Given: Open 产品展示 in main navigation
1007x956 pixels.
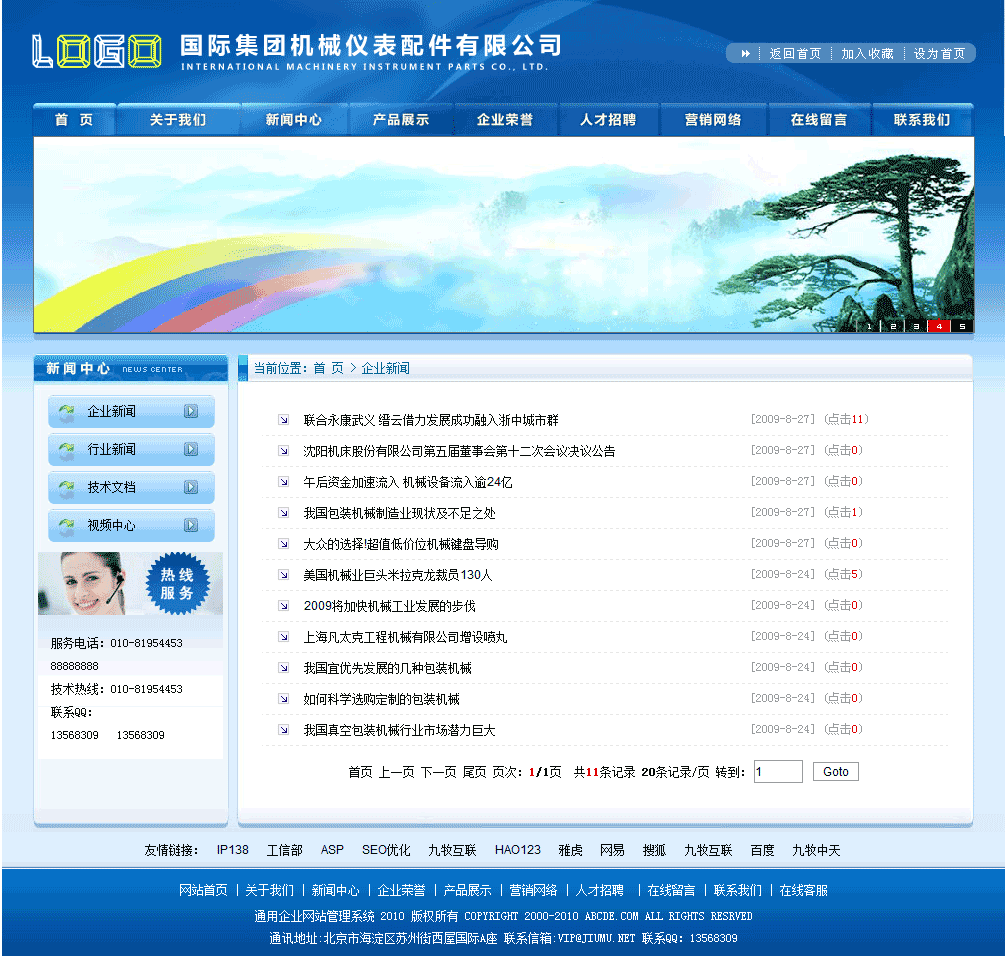Looking at the screenshot, I should (401, 119).
